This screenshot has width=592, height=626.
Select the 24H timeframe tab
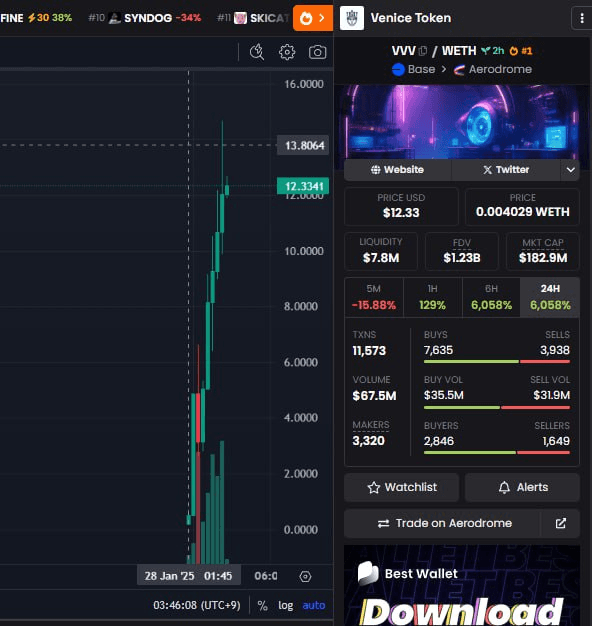pos(550,297)
